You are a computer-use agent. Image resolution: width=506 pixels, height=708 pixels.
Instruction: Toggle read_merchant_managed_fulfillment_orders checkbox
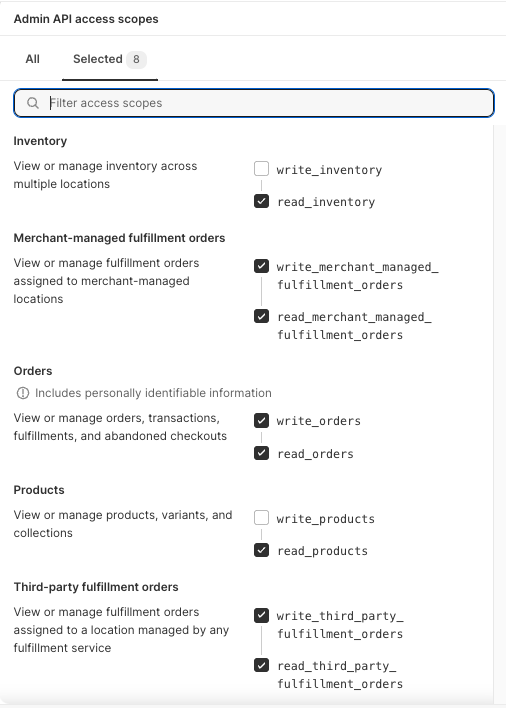(x=261, y=316)
